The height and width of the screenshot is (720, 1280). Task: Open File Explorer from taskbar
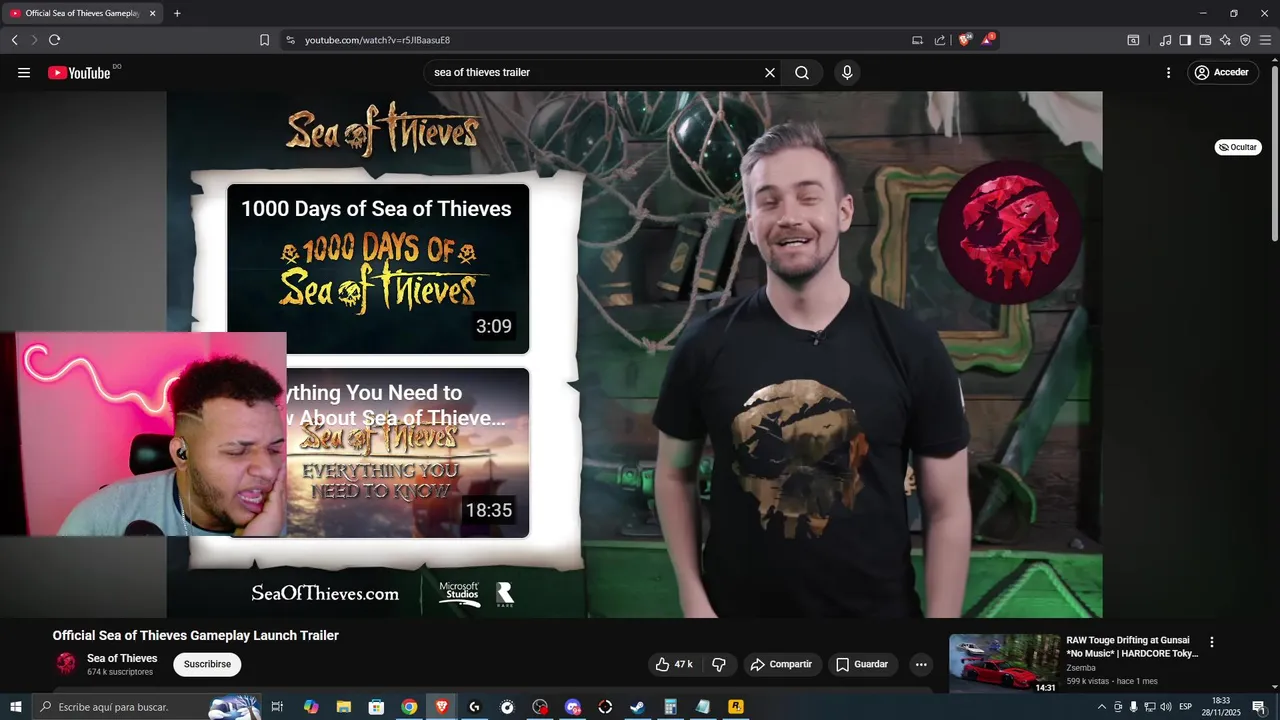click(343, 707)
